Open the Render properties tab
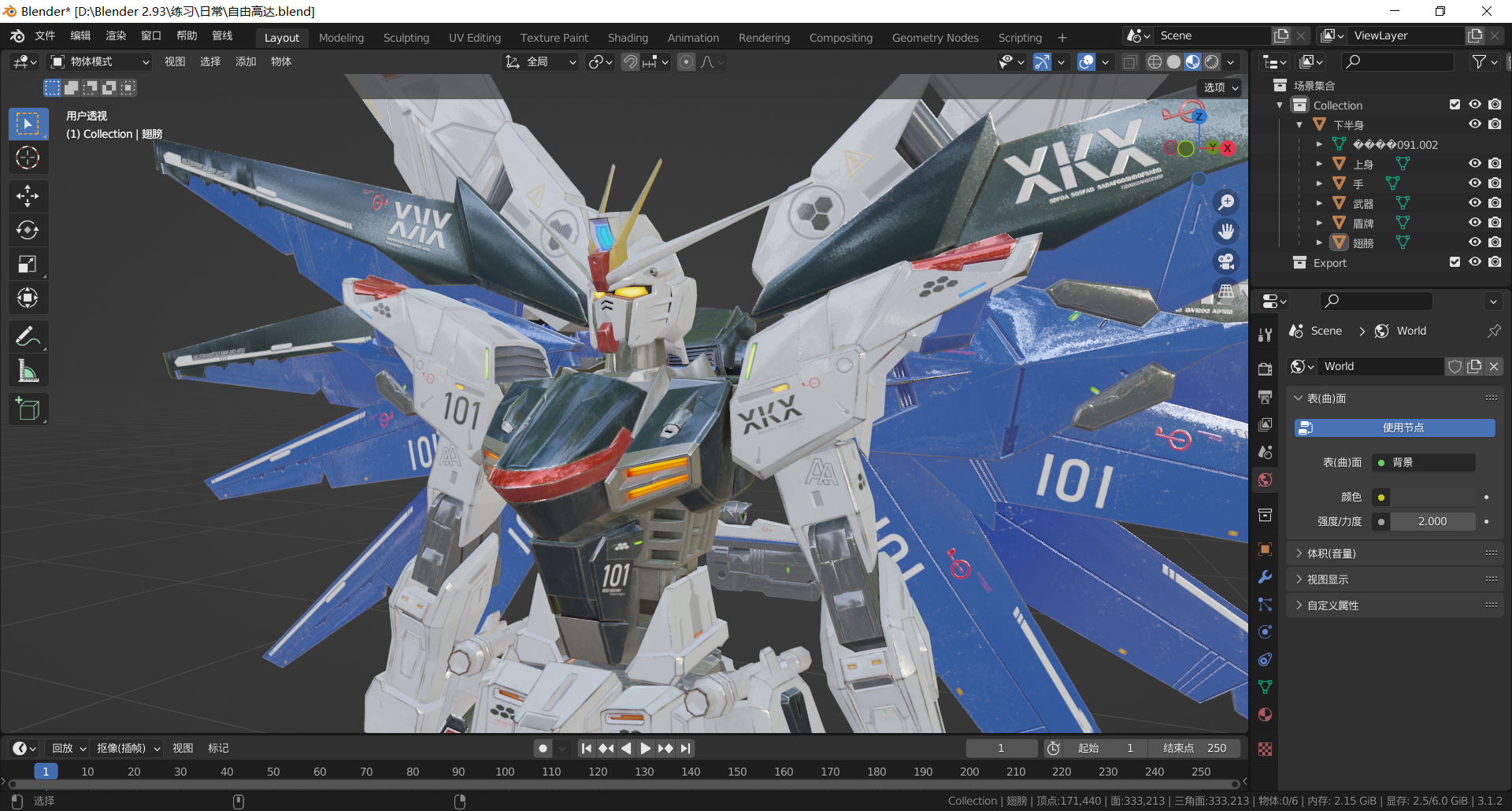 (1265, 368)
